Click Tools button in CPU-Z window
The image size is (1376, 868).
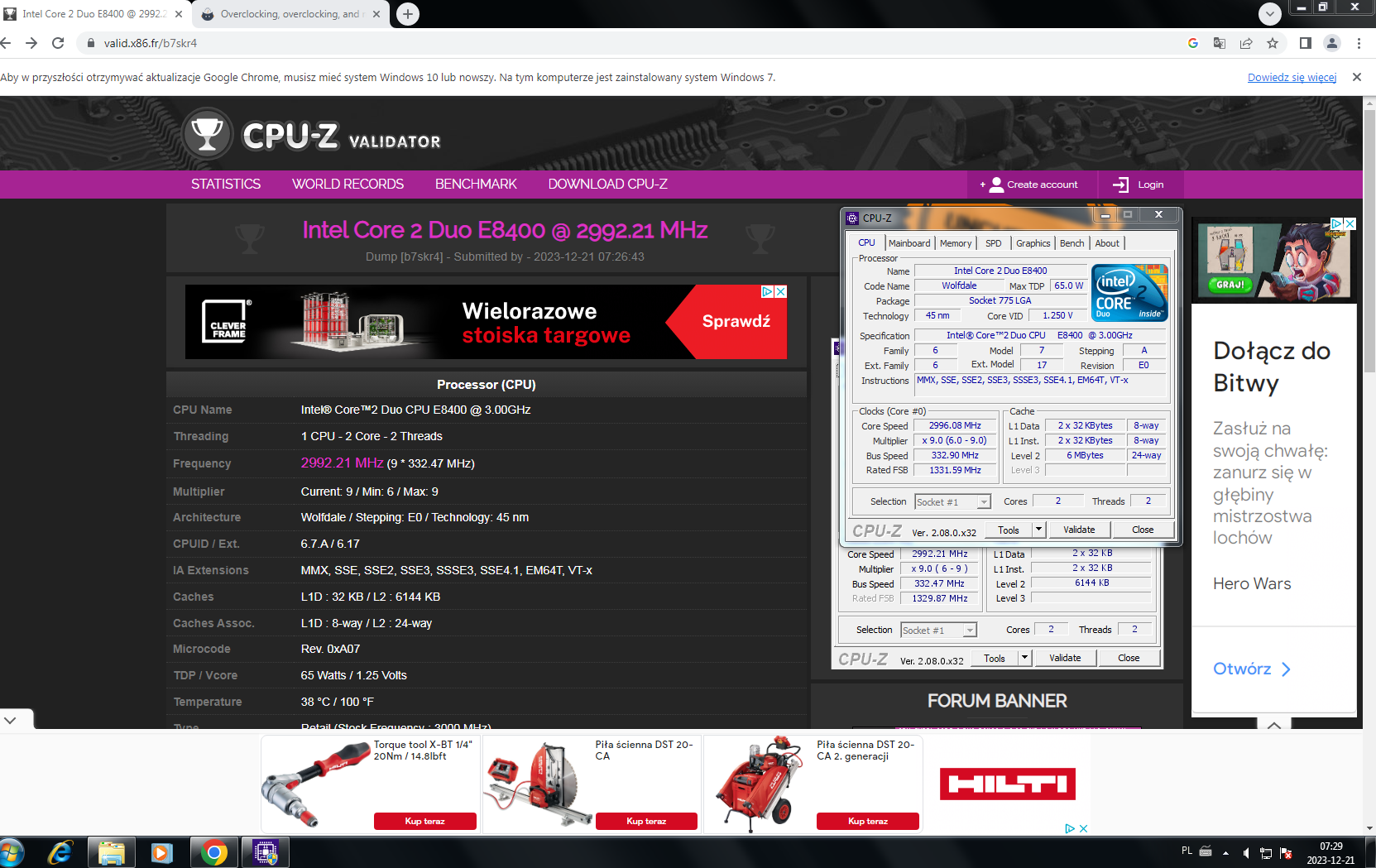[x=1009, y=530]
